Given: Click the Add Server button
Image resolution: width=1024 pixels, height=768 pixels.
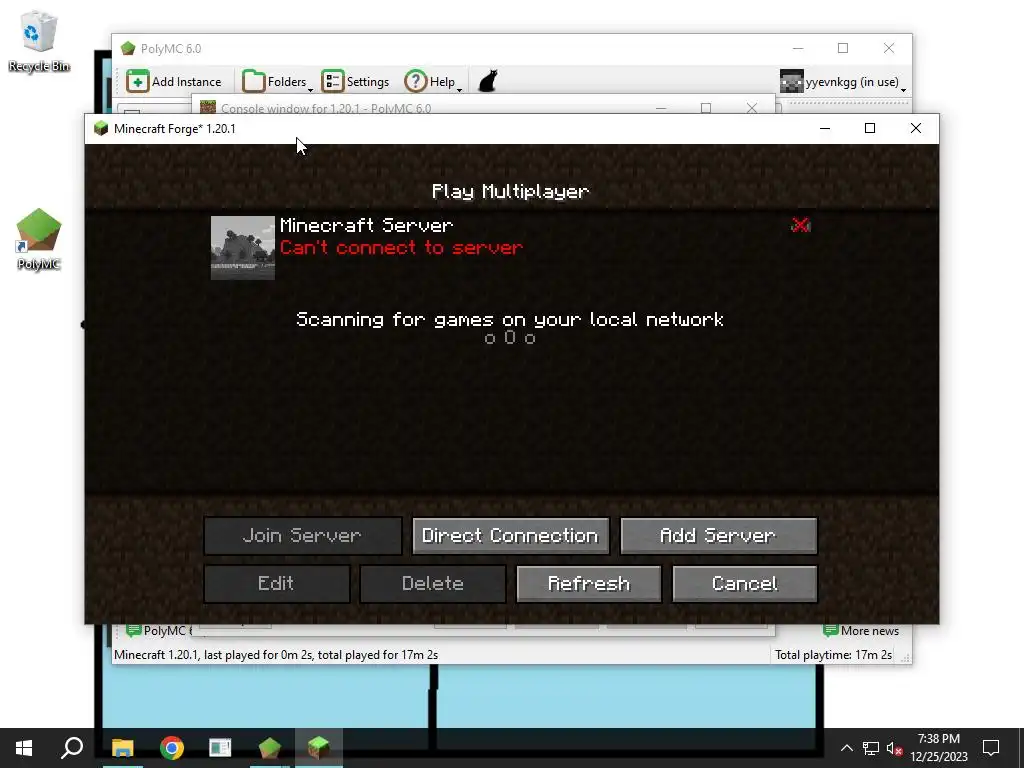Looking at the screenshot, I should point(718,536).
